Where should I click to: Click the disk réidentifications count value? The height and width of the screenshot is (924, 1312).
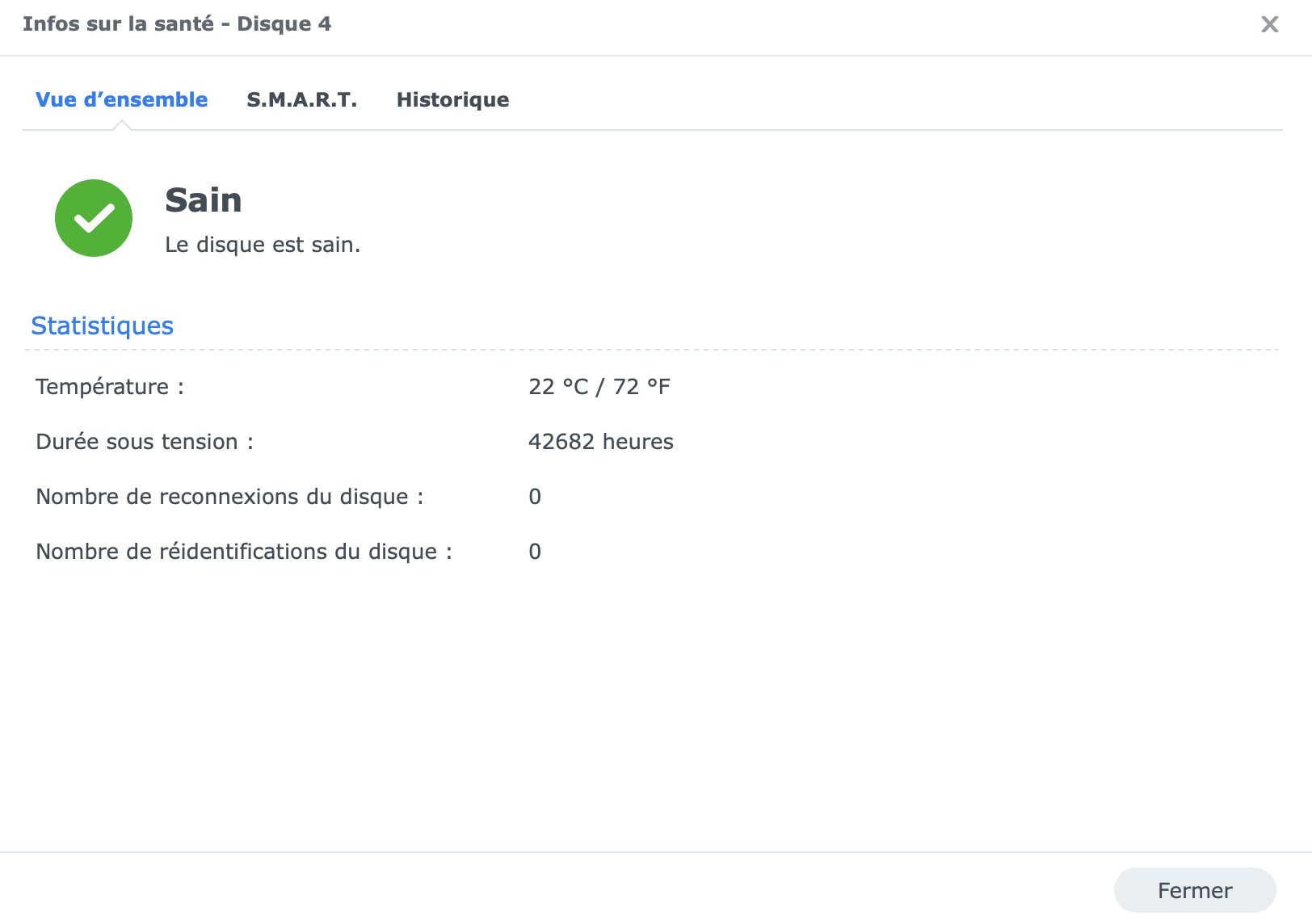point(535,552)
